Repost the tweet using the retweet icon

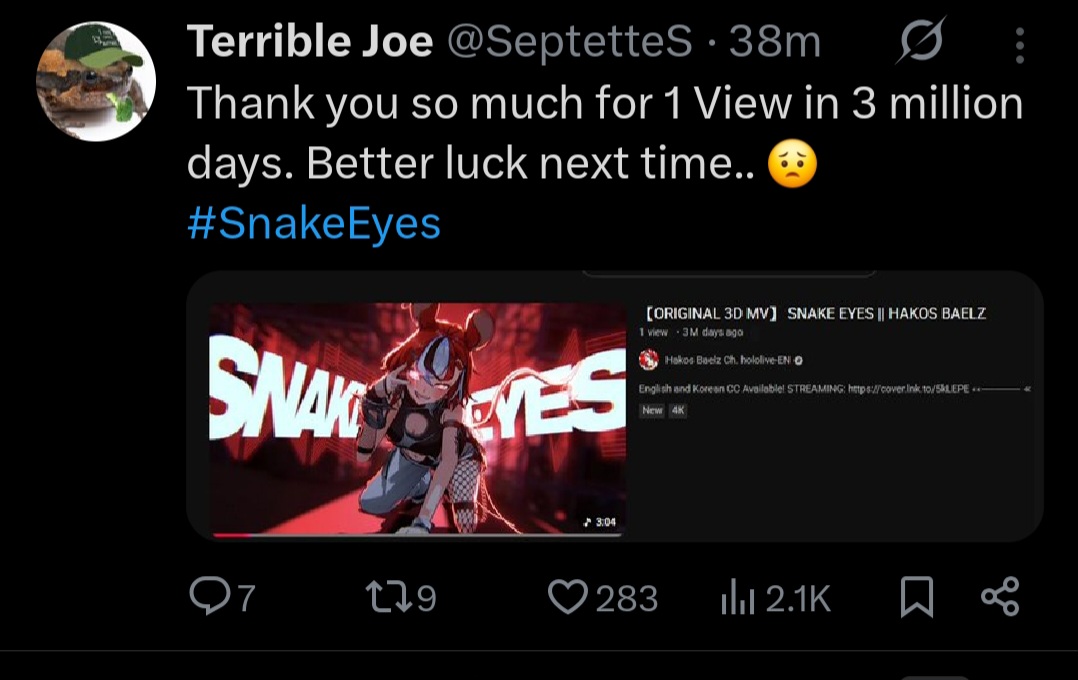pyautogui.click(x=387, y=597)
